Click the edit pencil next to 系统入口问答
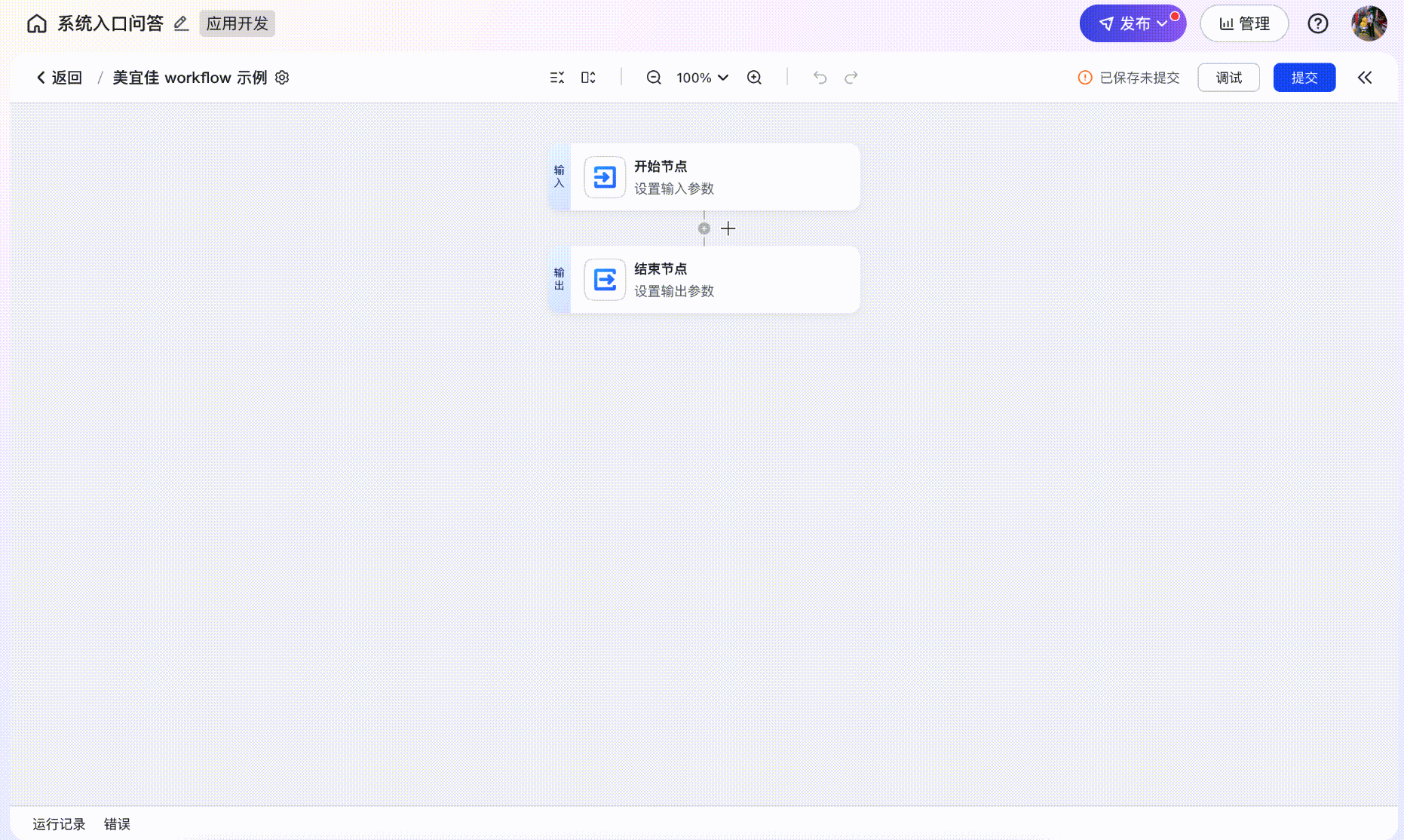 coord(181,24)
